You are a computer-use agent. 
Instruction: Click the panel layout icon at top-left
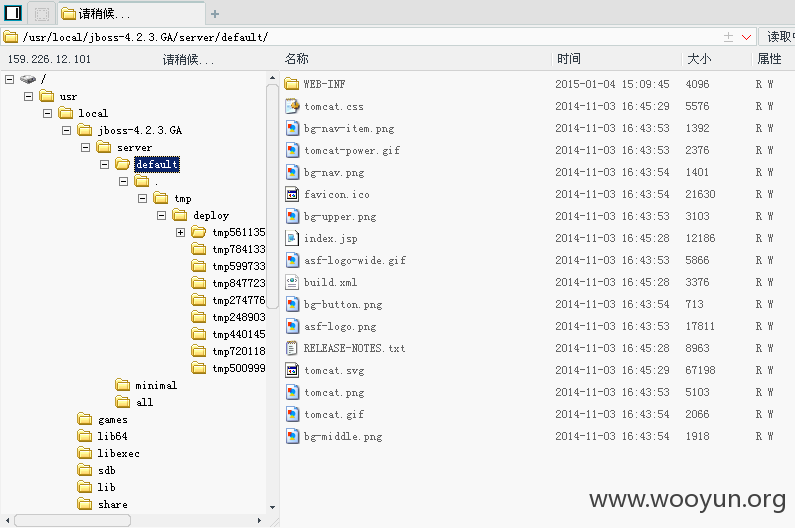pos(13,13)
